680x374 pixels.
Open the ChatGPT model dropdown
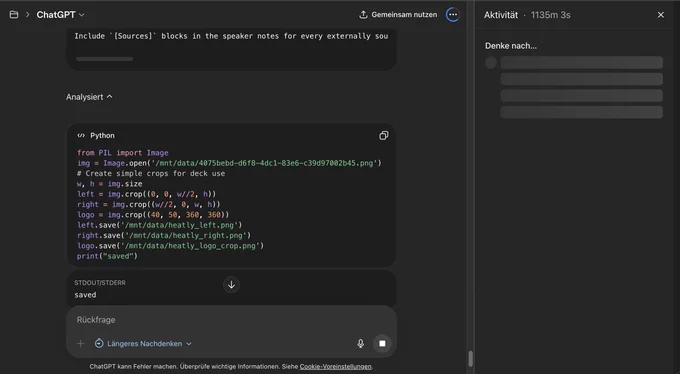60,15
